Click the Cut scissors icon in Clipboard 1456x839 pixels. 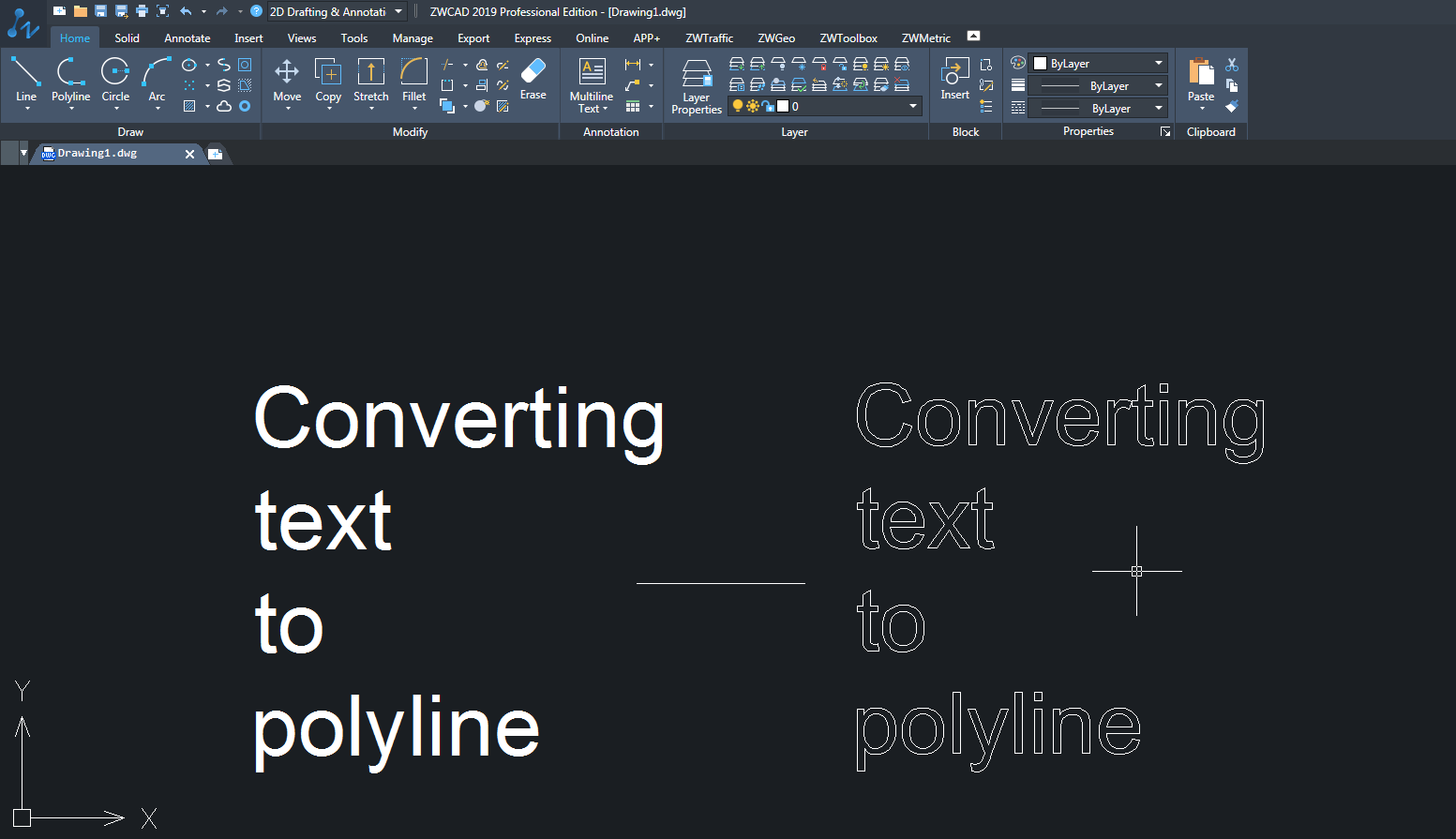pos(1232,65)
